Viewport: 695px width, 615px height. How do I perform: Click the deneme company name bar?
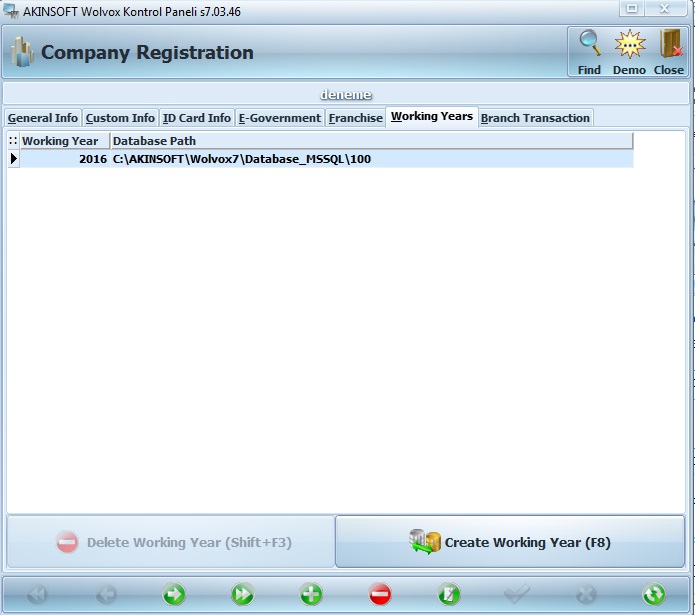(x=346, y=94)
